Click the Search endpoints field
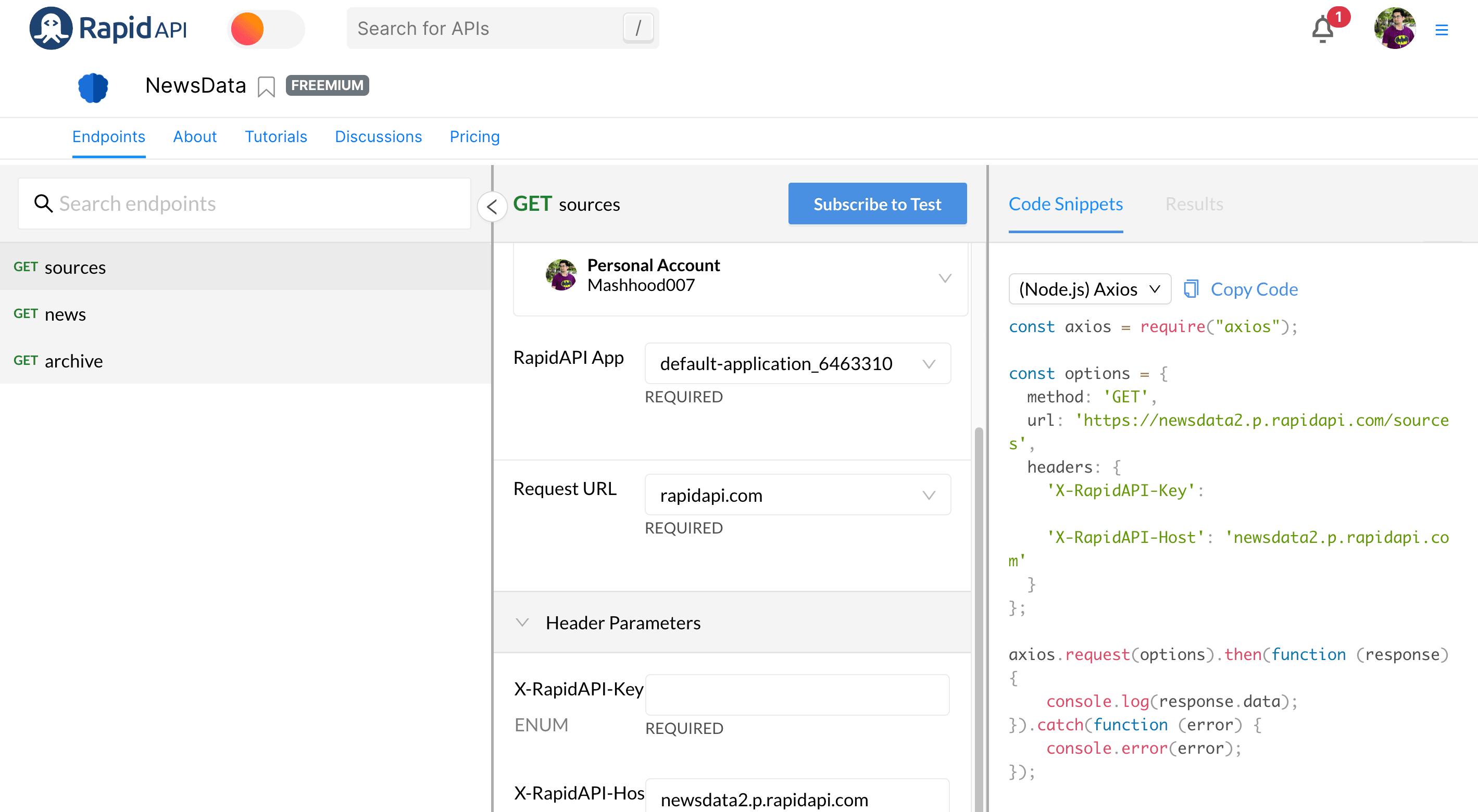 (x=244, y=204)
